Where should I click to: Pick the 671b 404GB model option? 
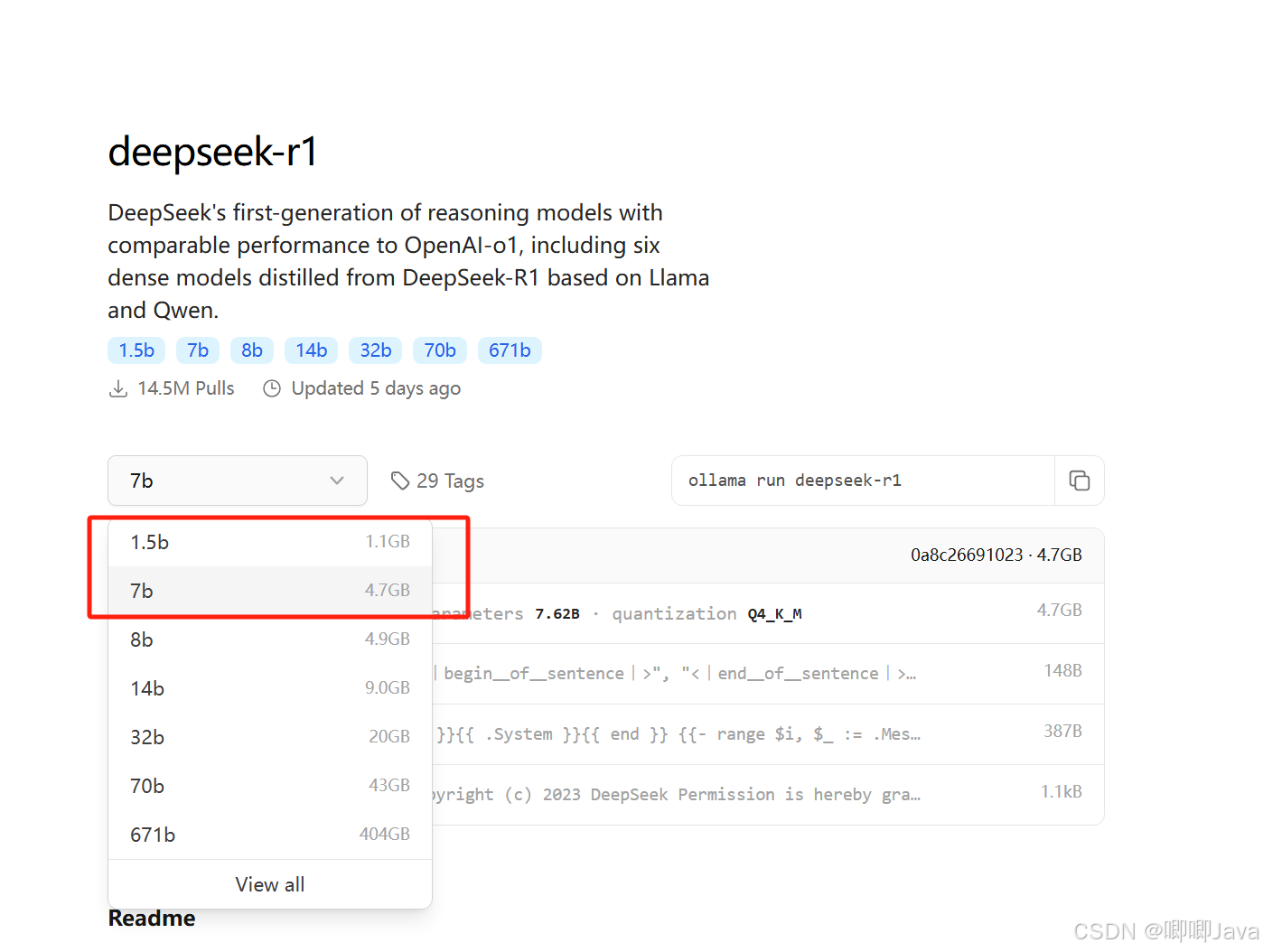(270, 835)
